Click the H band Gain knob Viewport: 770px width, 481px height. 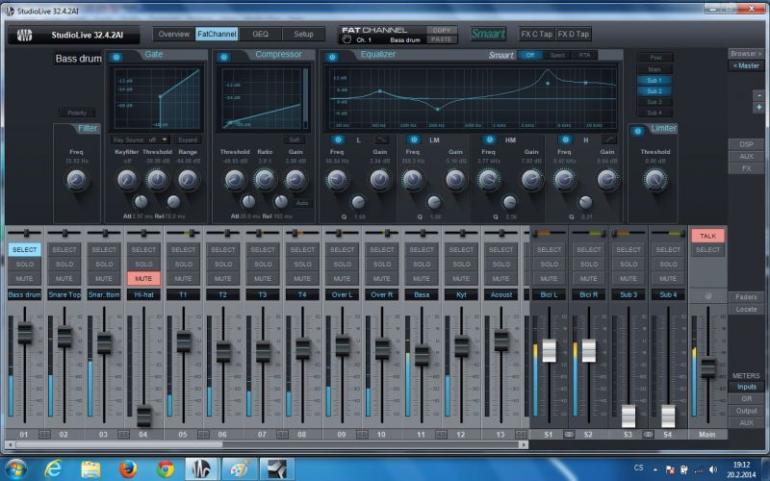(x=608, y=180)
